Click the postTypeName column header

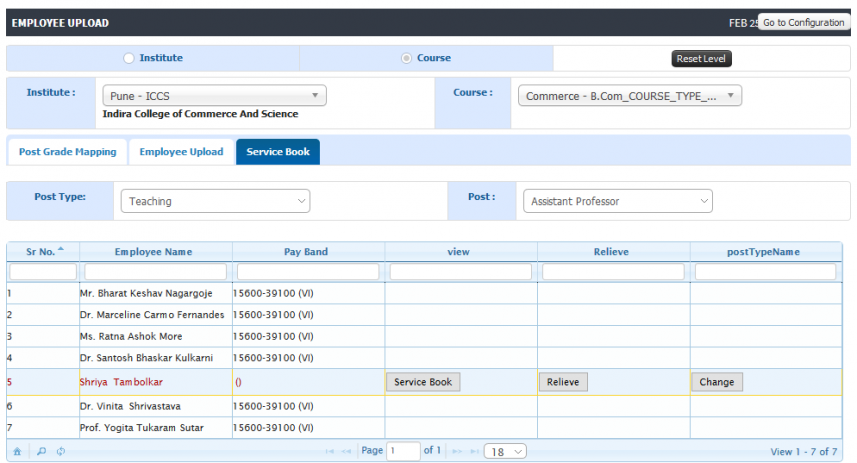[766, 252]
